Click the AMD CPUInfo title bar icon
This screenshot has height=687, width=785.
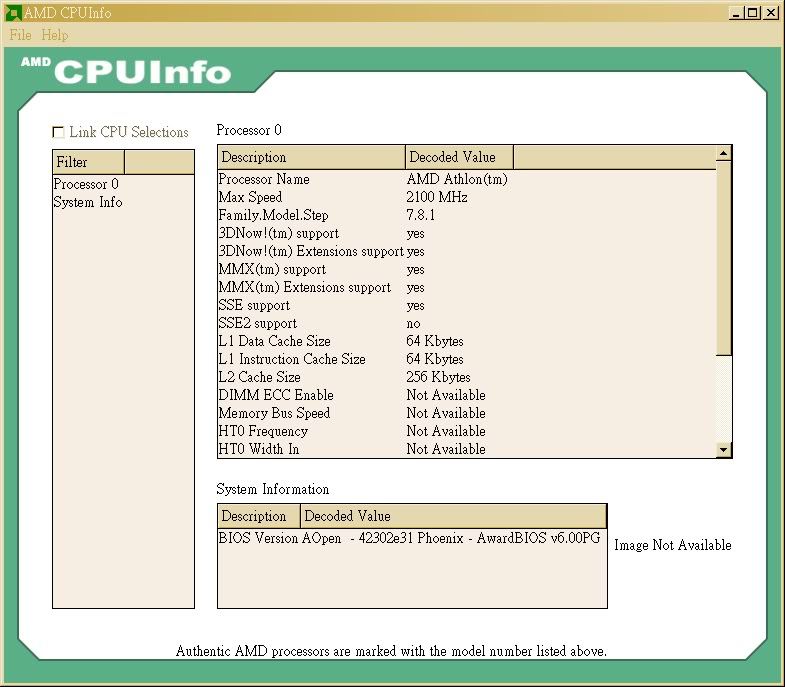(13, 12)
